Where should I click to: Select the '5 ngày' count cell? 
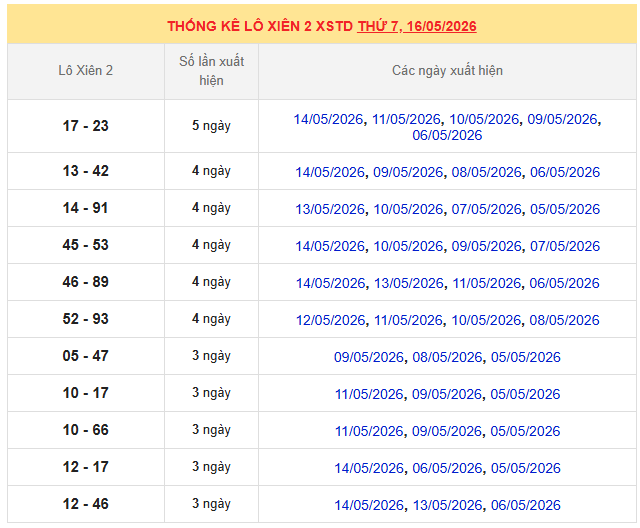coord(211,126)
